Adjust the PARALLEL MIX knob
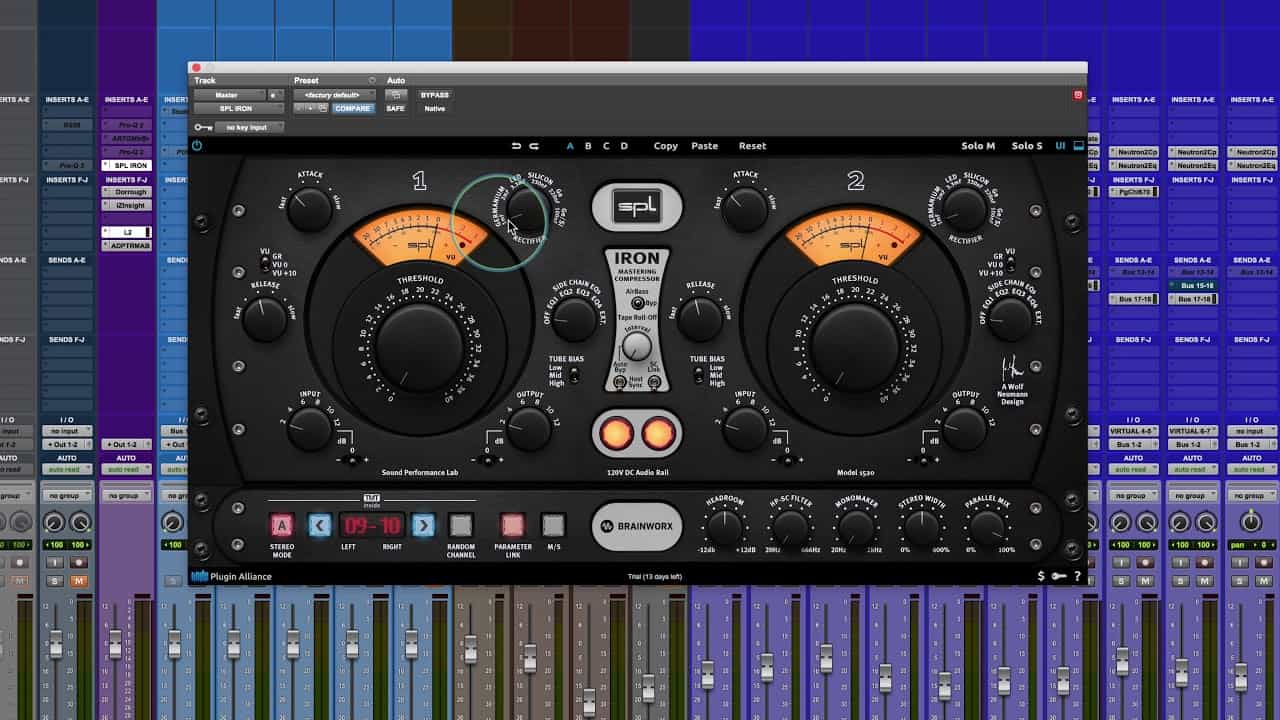The image size is (1280, 720). click(985, 525)
